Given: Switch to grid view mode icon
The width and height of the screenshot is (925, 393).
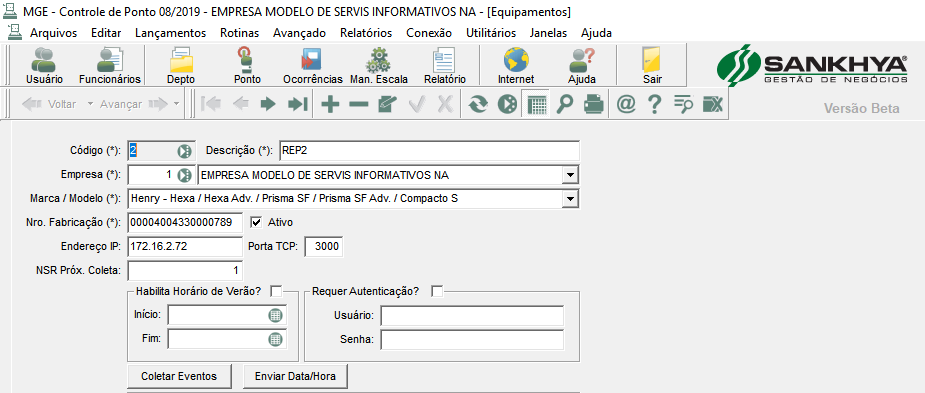Looking at the screenshot, I should [536, 104].
